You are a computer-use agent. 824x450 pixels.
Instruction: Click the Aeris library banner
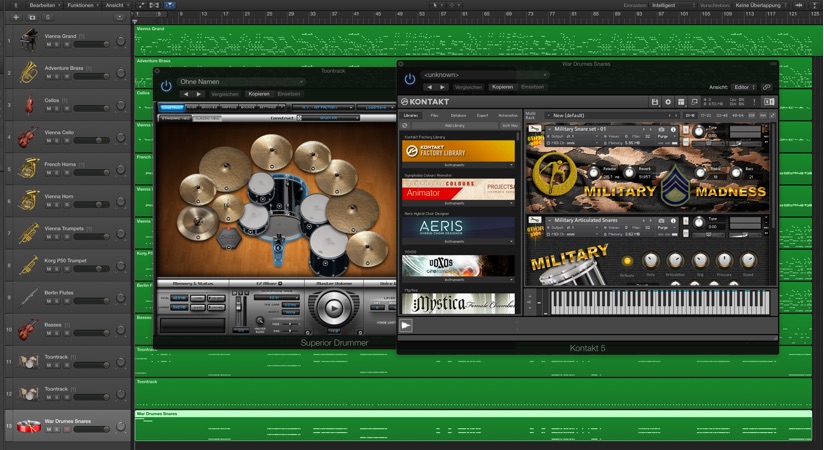(x=458, y=227)
